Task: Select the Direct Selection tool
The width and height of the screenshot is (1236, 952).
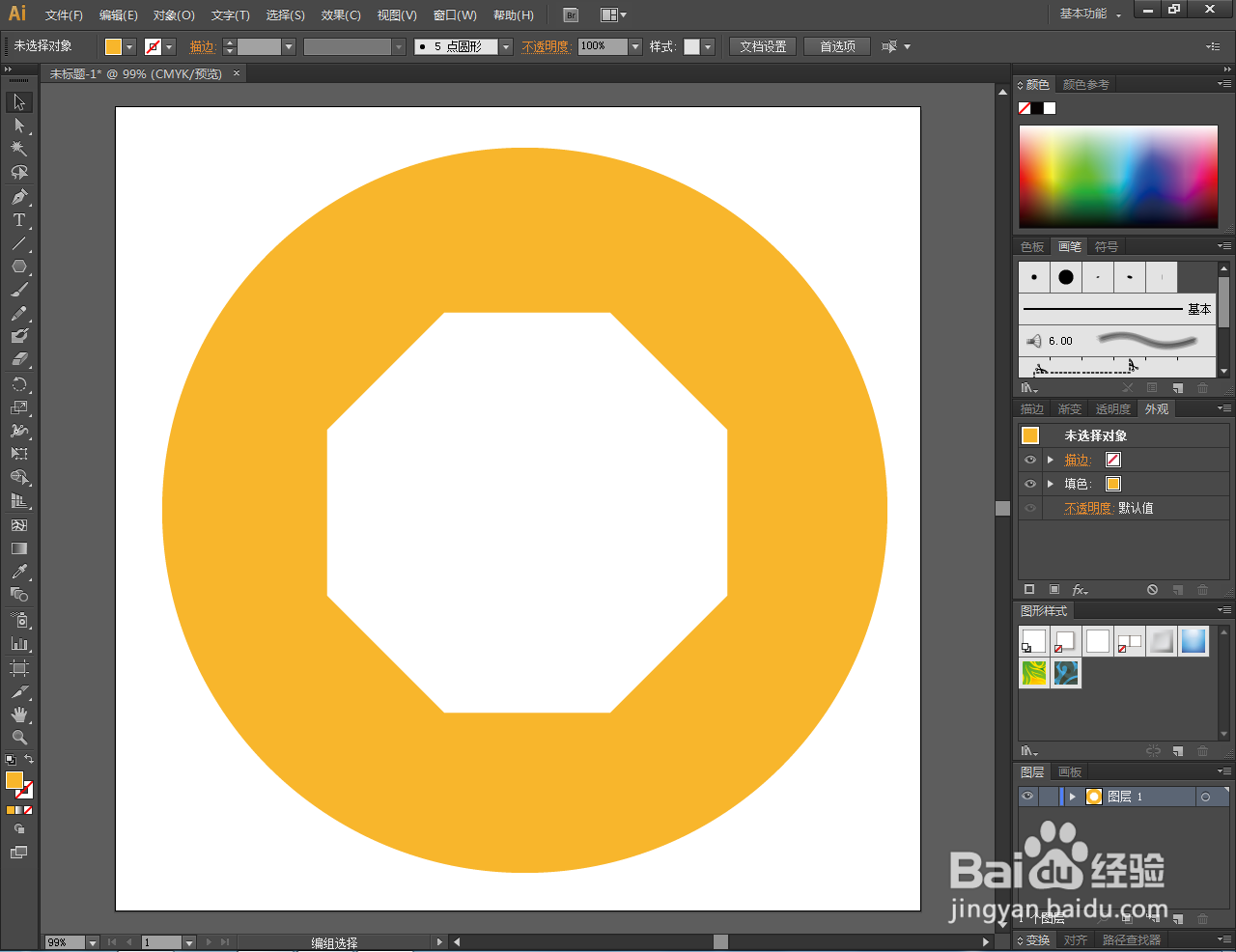Action: coord(19,126)
